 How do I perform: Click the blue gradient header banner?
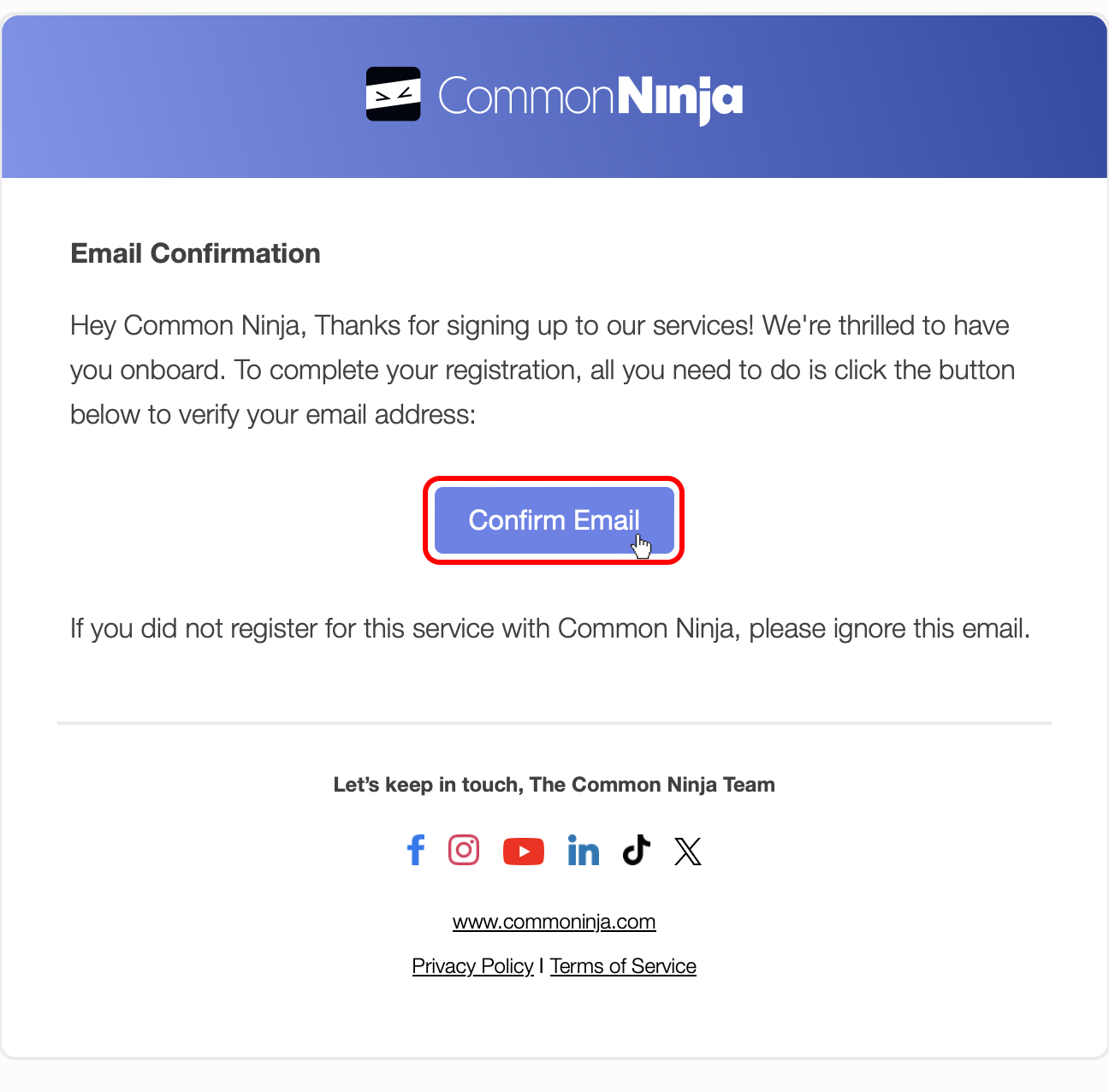(171, 94)
